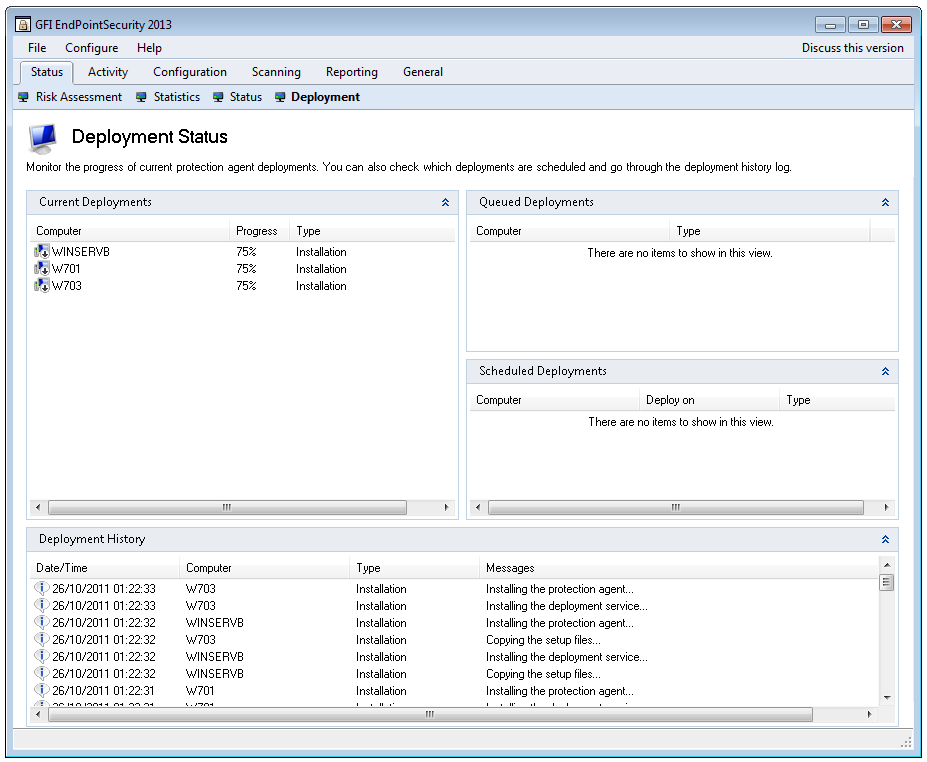This screenshot has height=762, width=927.
Task: Open the Status sub-tab link
Action: click(246, 97)
